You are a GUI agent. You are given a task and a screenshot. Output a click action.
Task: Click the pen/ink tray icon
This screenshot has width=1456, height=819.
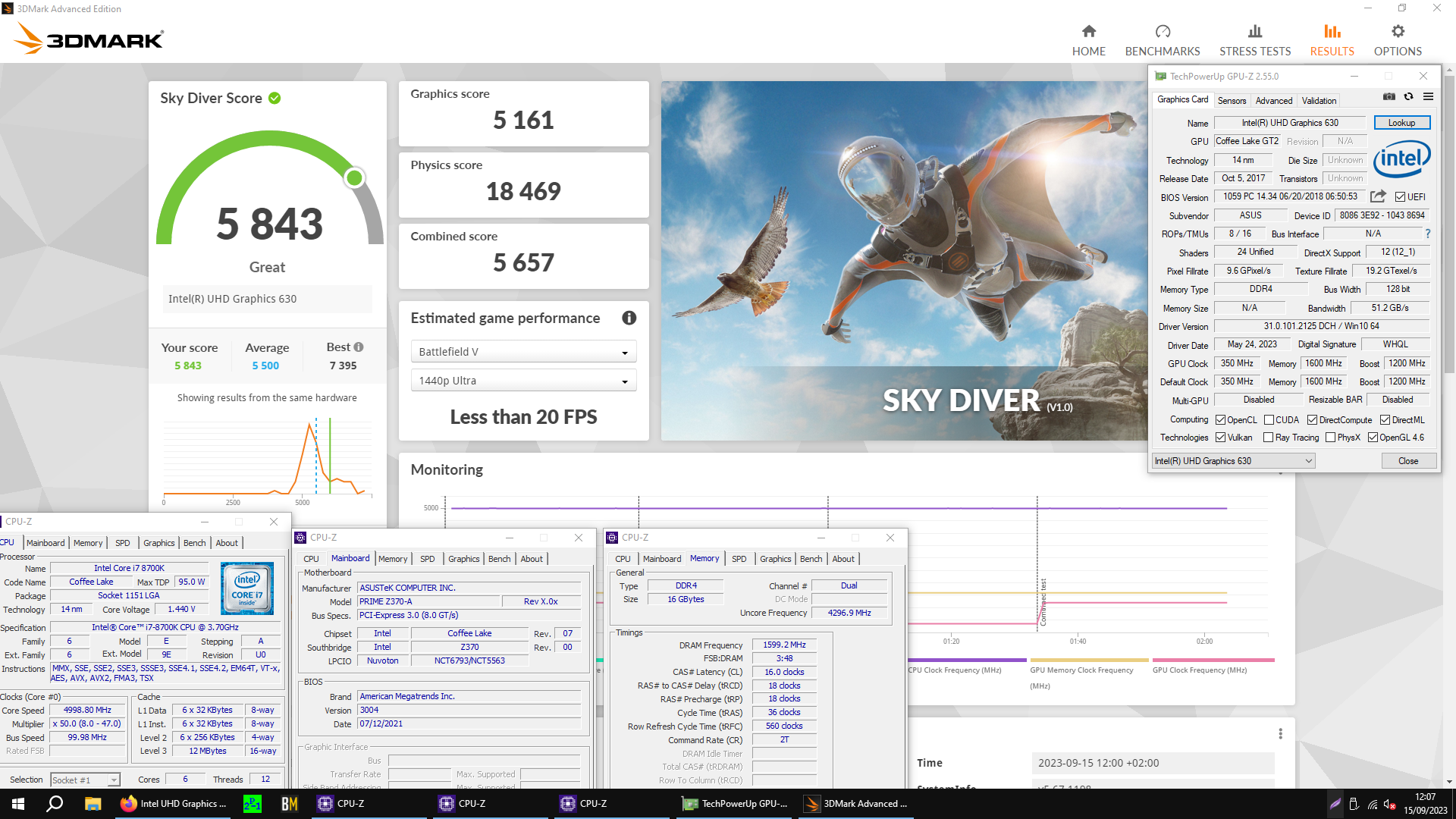1335,804
